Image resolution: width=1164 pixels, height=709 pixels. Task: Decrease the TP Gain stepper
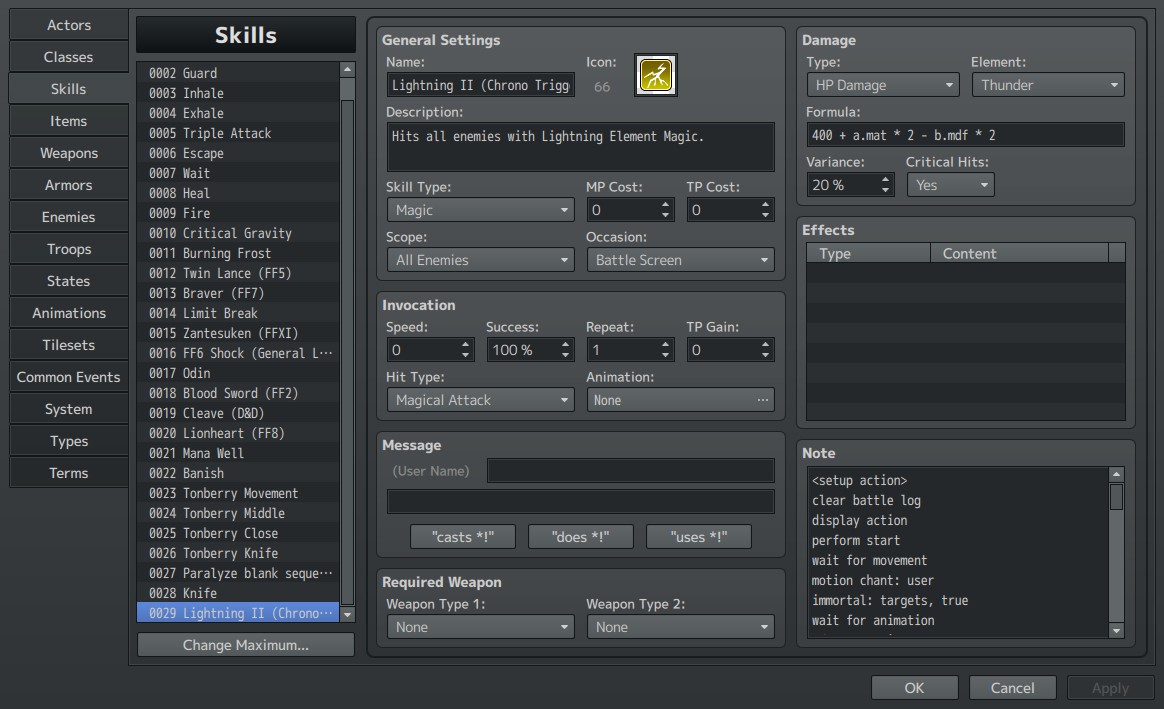click(x=765, y=355)
